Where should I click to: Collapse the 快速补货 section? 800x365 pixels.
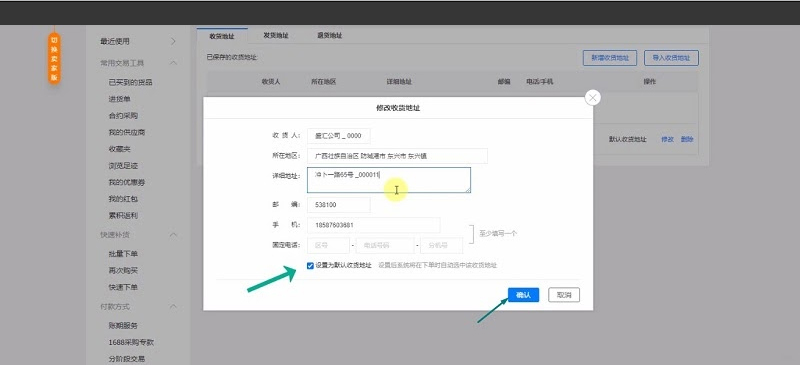[173, 235]
